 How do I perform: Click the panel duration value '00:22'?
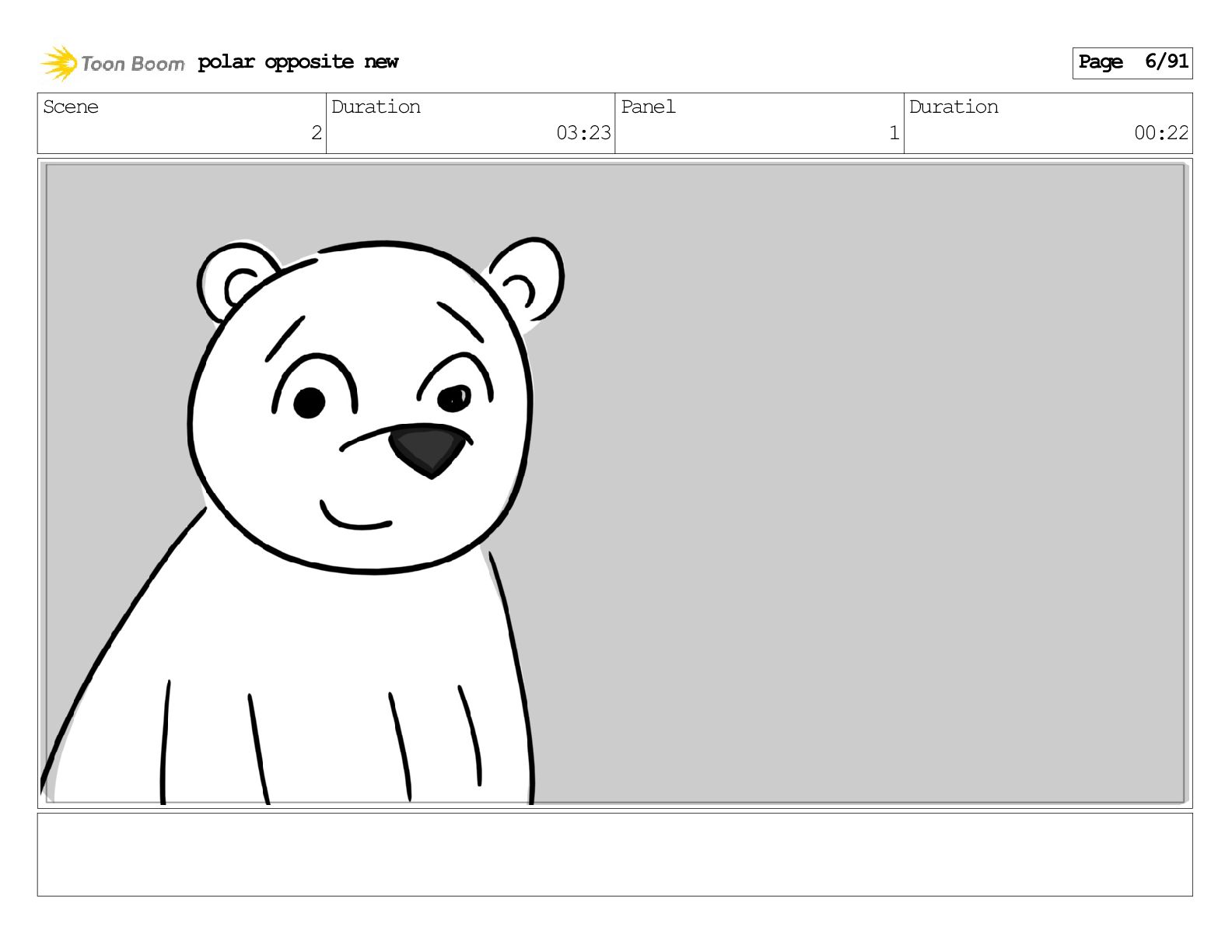[1161, 133]
